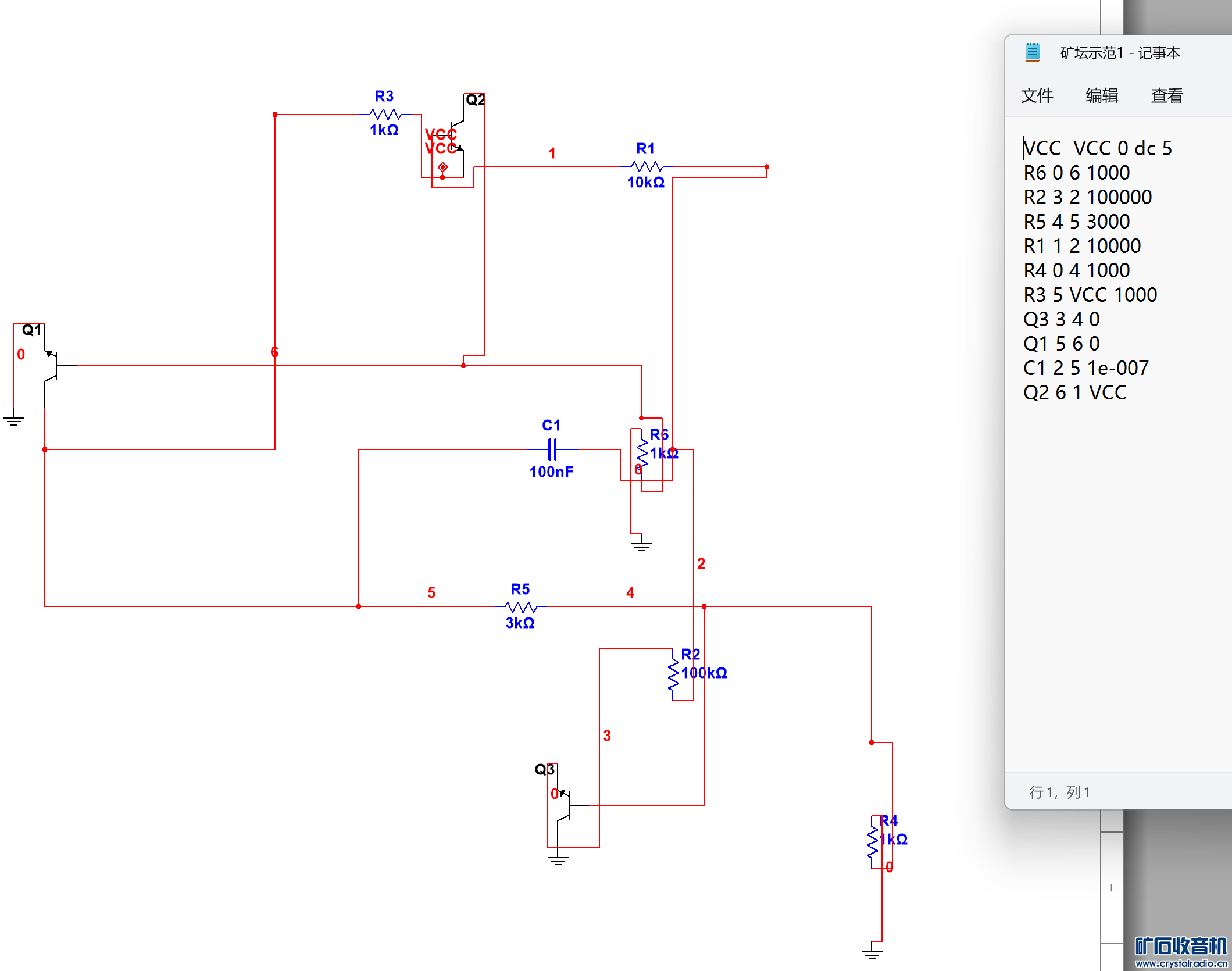Click netlist line 'R2 3 2 100000'
Viewport: 1232px width, 971px height.
coord(1087,197)
